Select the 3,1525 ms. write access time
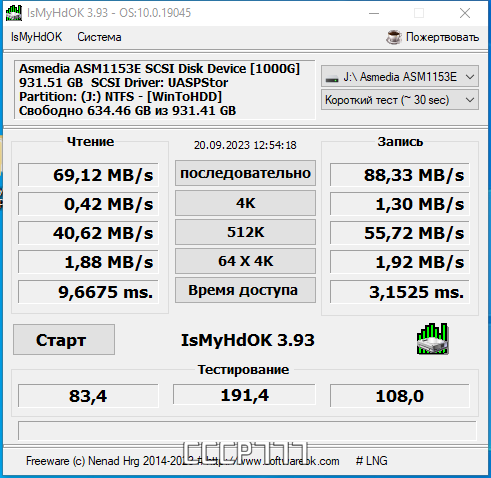This screenshot has height=478, width=491. (x=400, y=292)
